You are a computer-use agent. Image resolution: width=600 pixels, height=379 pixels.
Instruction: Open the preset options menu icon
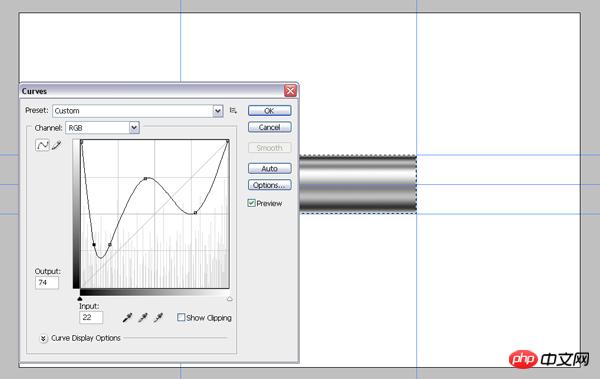click(x=233, y=111)
